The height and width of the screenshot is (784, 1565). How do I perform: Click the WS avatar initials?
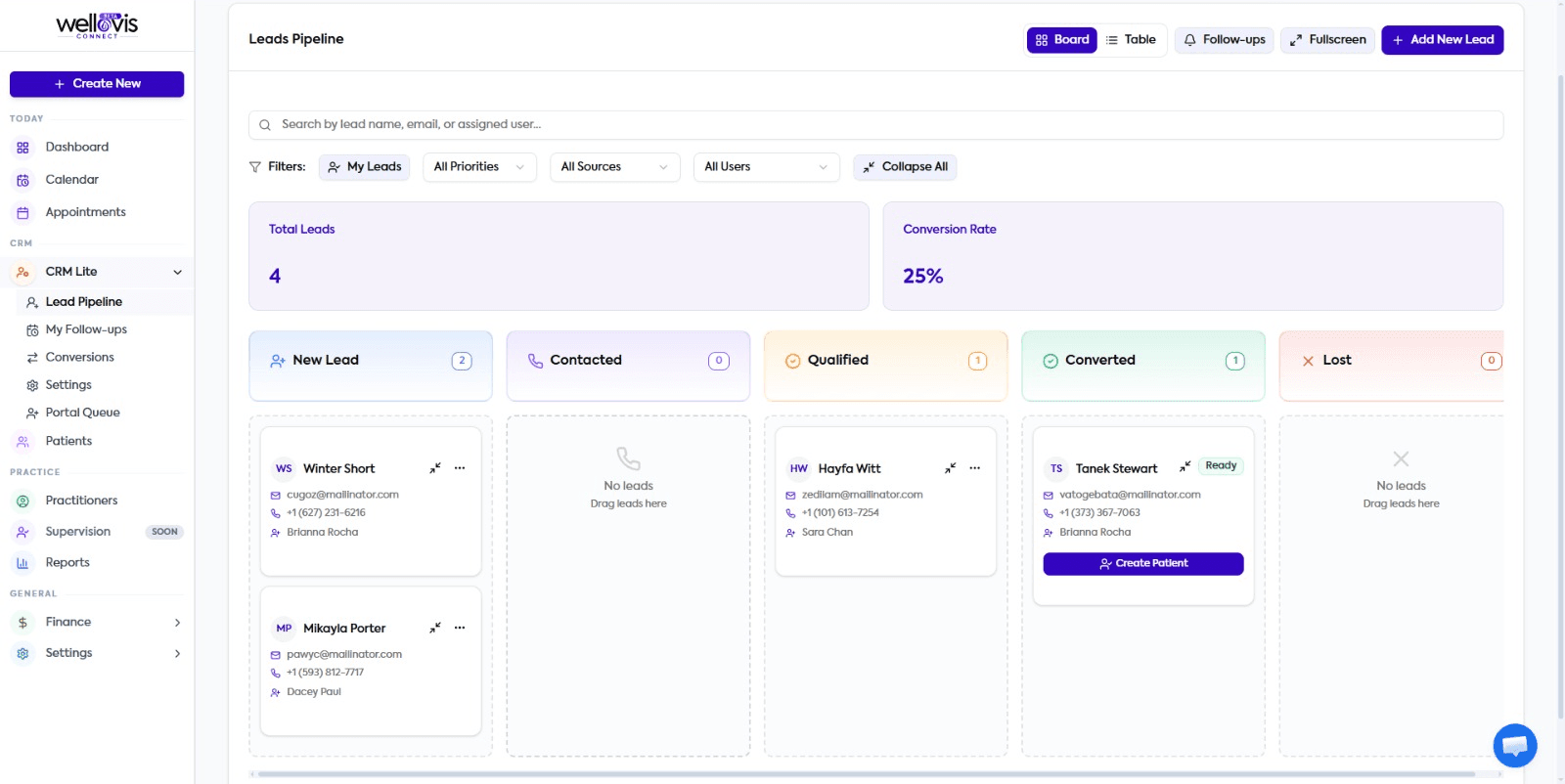[x=284, y=468]
